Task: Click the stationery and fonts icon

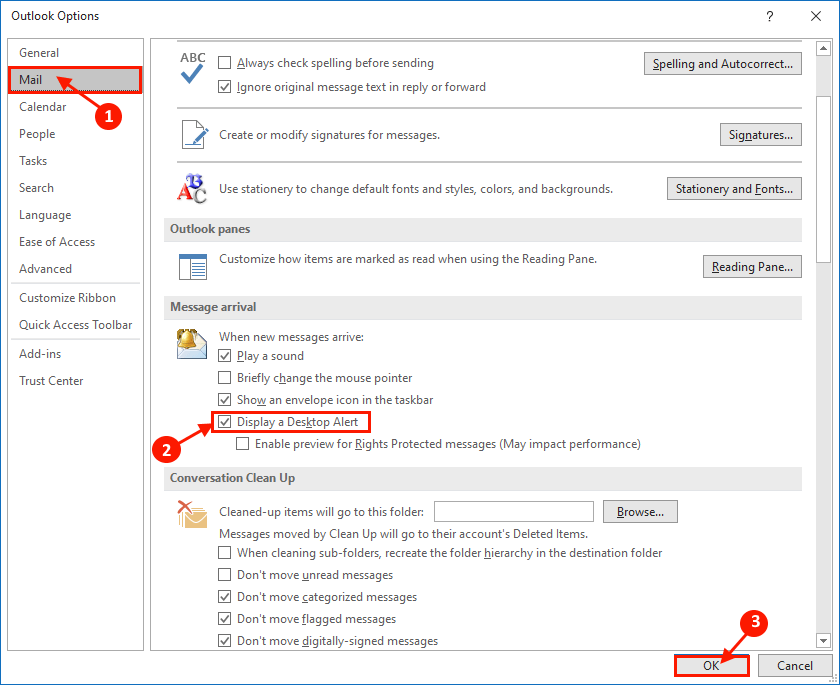Action: click(192, 188)
